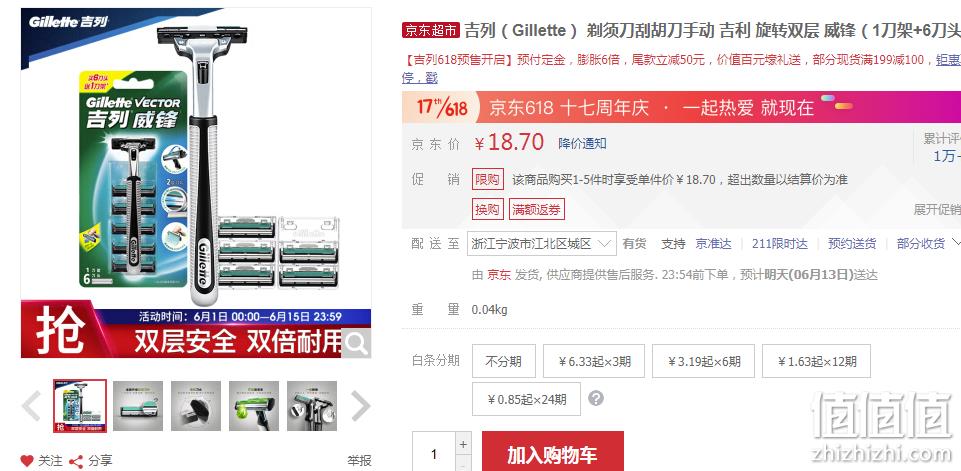This screenshot has width=961, height=471.
Task: Click the 换购 promotion tag
Action: pos(487,209)
